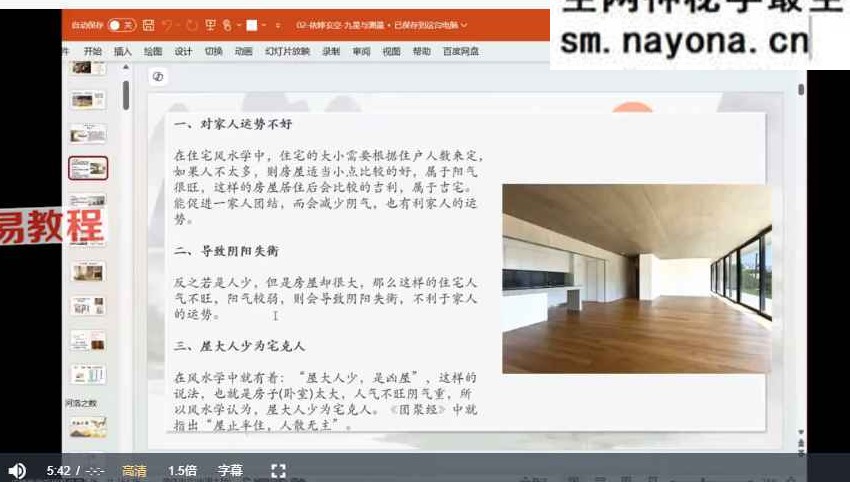Click the white square icon in title bar
The width and height of the screenshot is (850, 482).
pos(252,25)
